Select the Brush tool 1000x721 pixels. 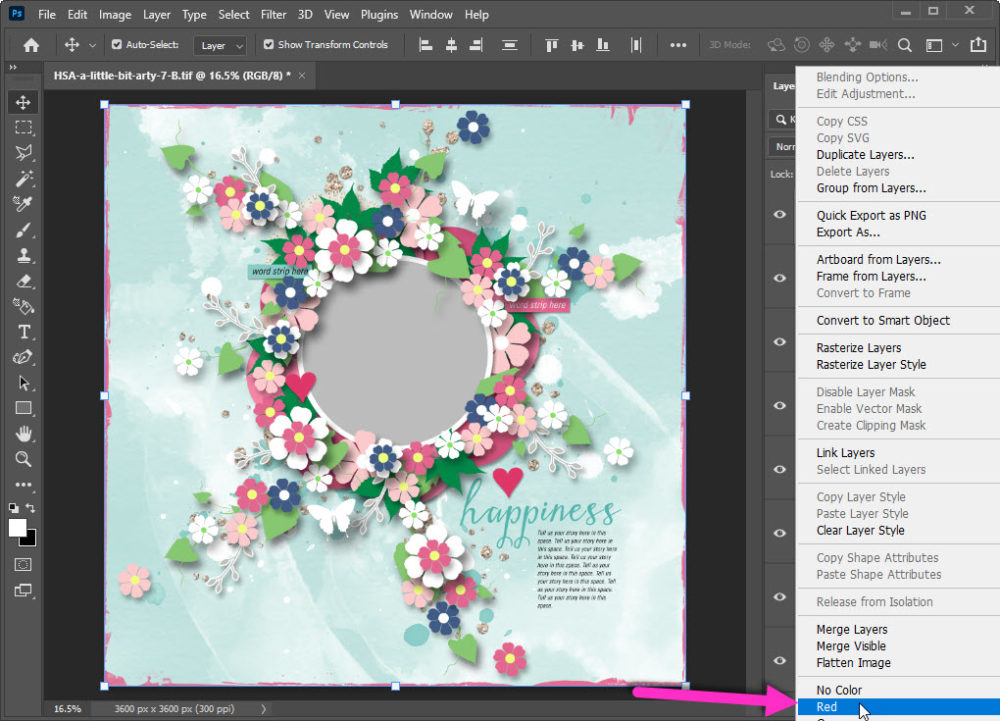coord(24,229)
